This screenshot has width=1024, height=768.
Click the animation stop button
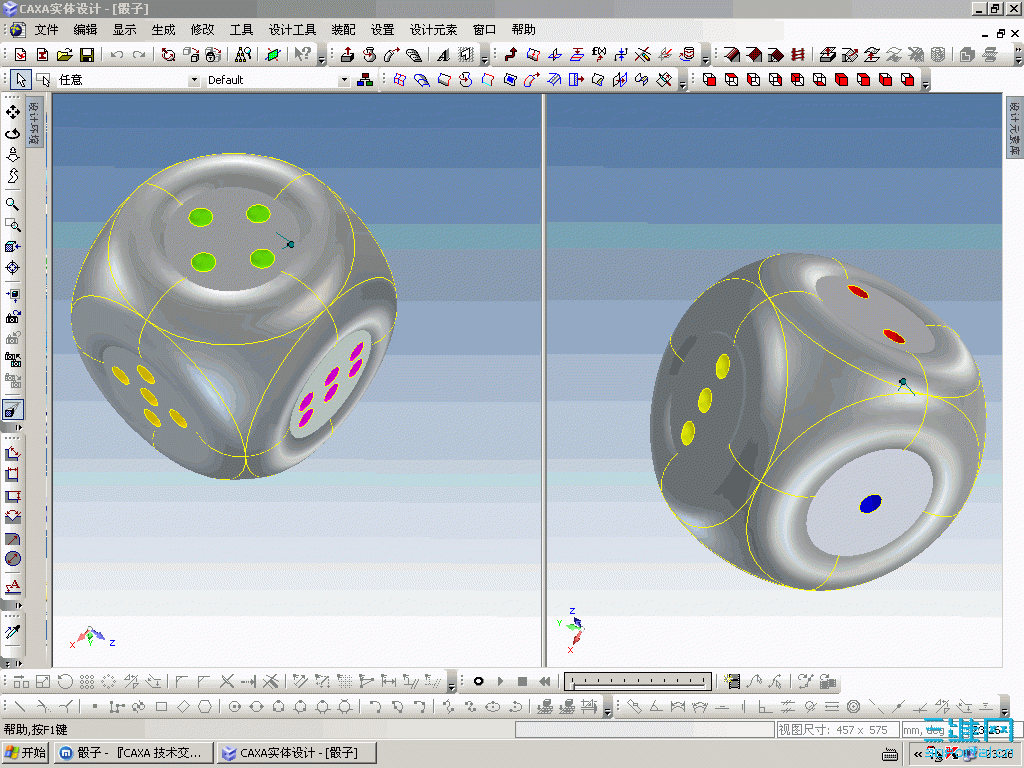(522, 682)
